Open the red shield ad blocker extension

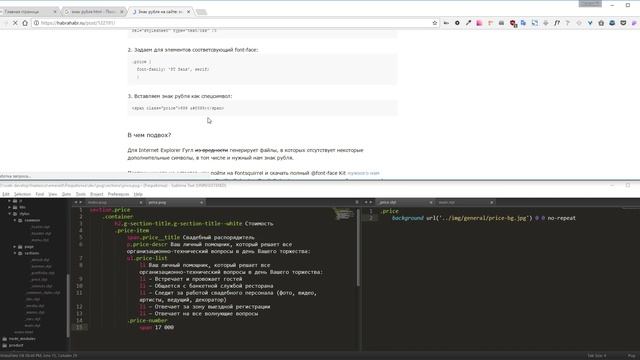tap(513, 24)
